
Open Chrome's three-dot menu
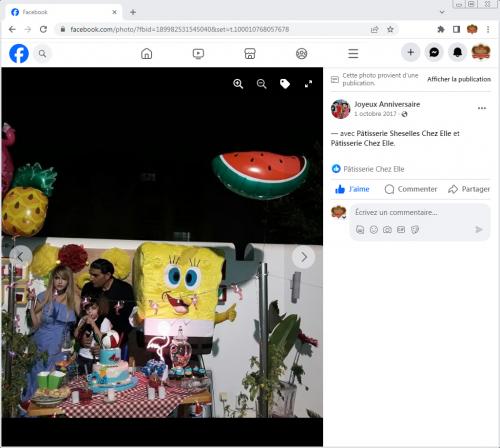[x=488, y=29]
